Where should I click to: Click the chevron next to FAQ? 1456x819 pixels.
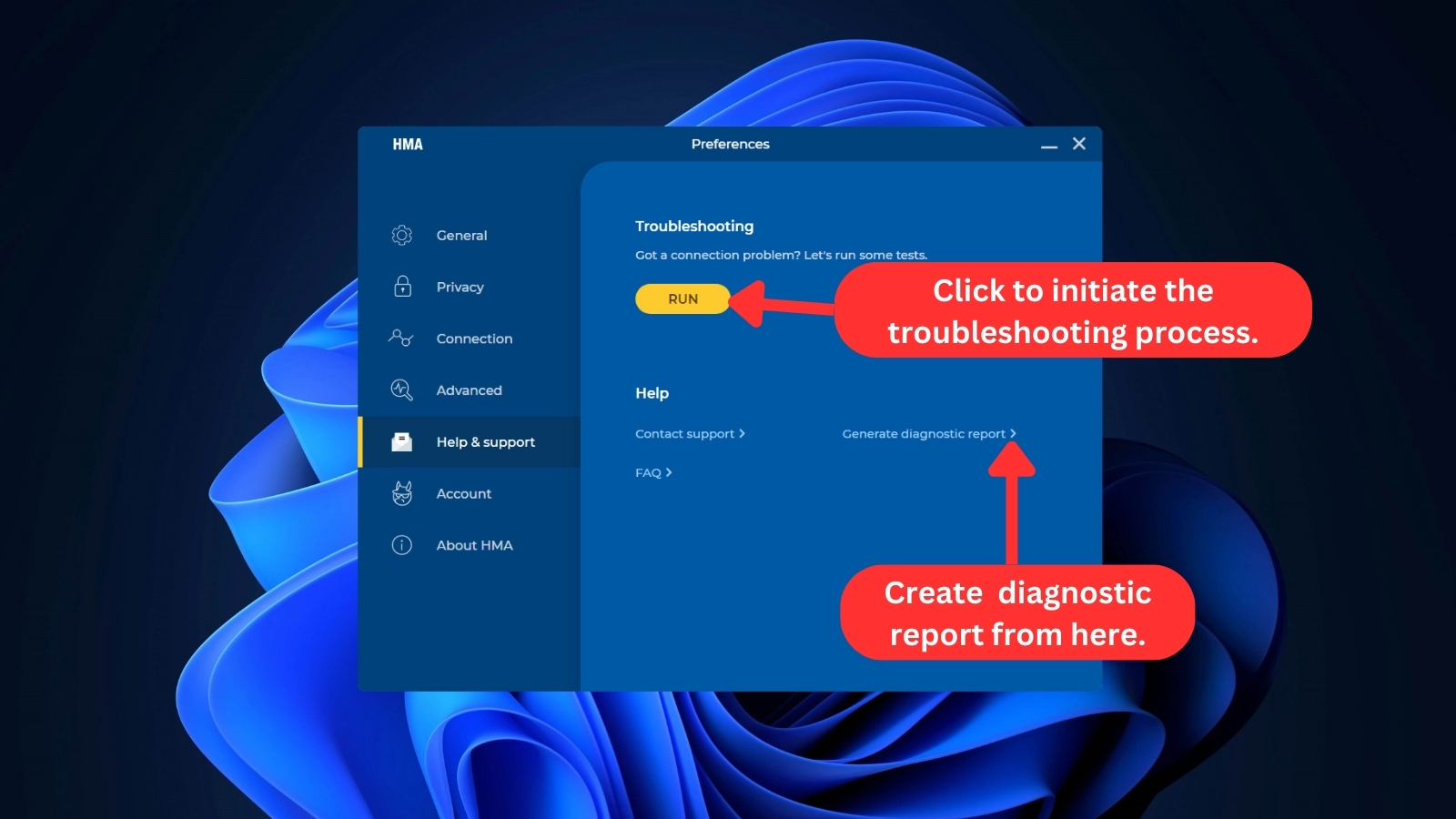[x=669, y=473]
